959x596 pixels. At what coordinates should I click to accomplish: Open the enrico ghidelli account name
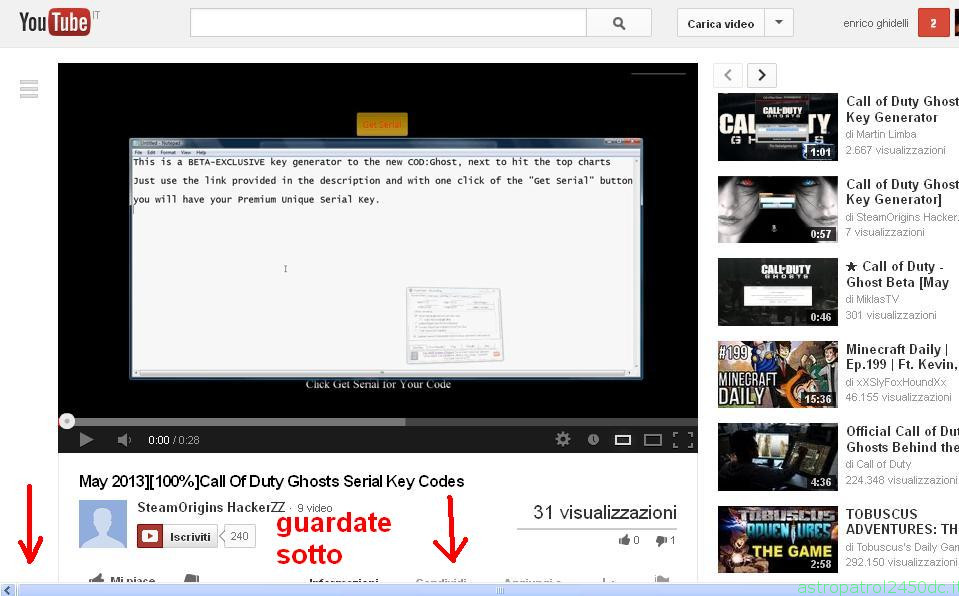coord(876,23)
